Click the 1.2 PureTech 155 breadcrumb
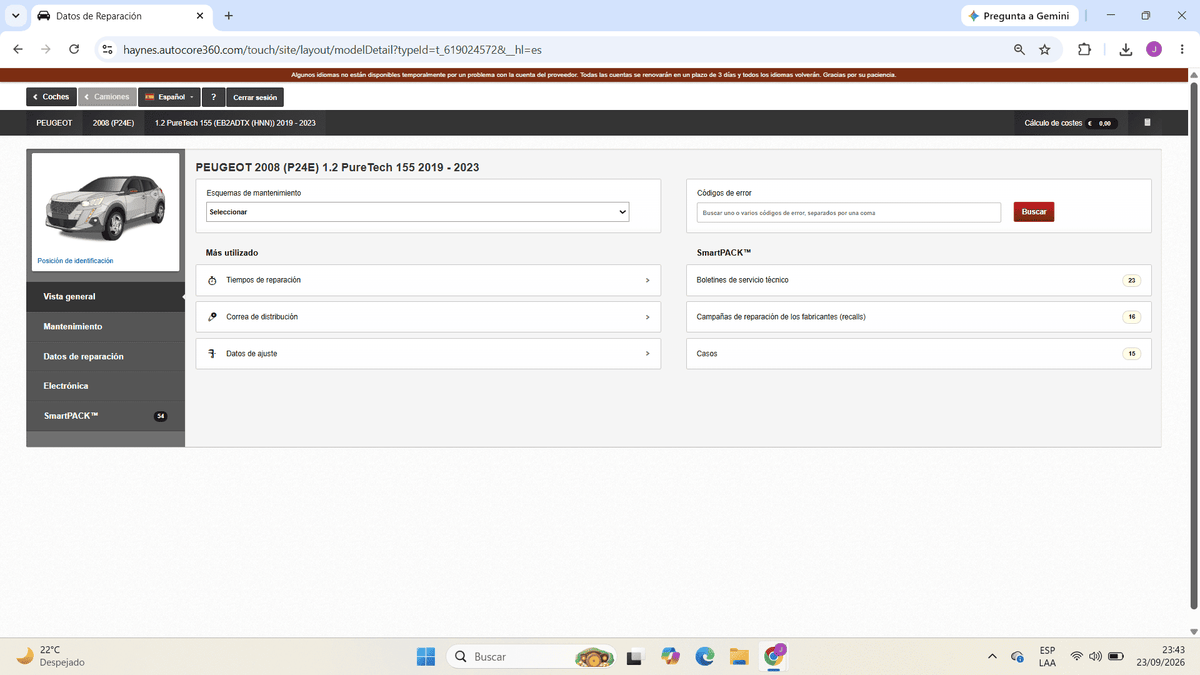 click(235, 123)
